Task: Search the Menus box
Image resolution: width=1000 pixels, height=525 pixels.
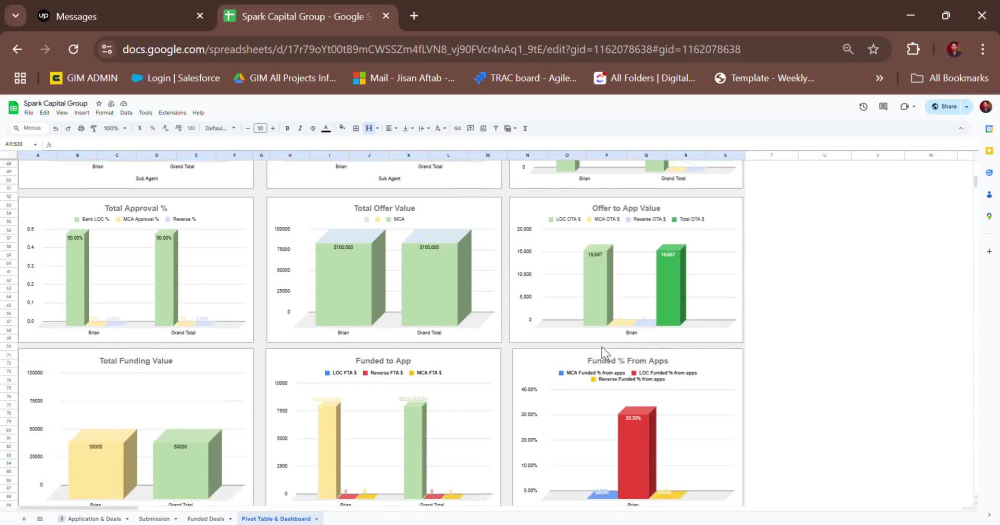Action: click(27, 128)
